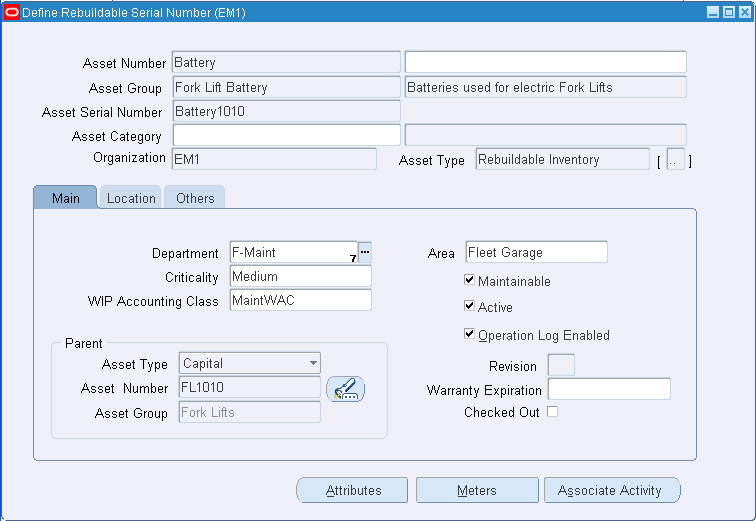Click the empty Asset Number description field
This screenshot has width=756, height=521.
coord(546,62)
